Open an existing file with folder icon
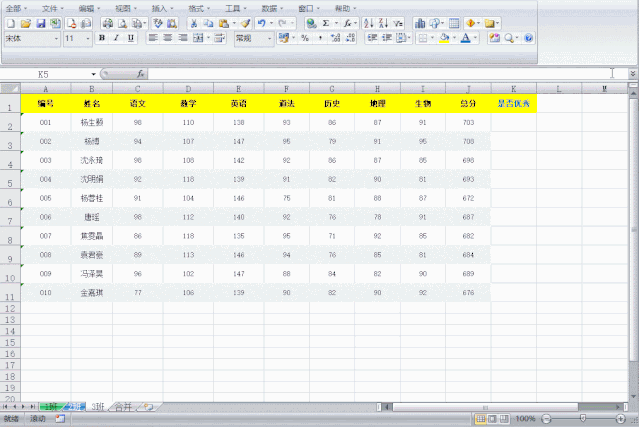Image resolution: width=639 pixels, height=427 pixels. point(26,24)
